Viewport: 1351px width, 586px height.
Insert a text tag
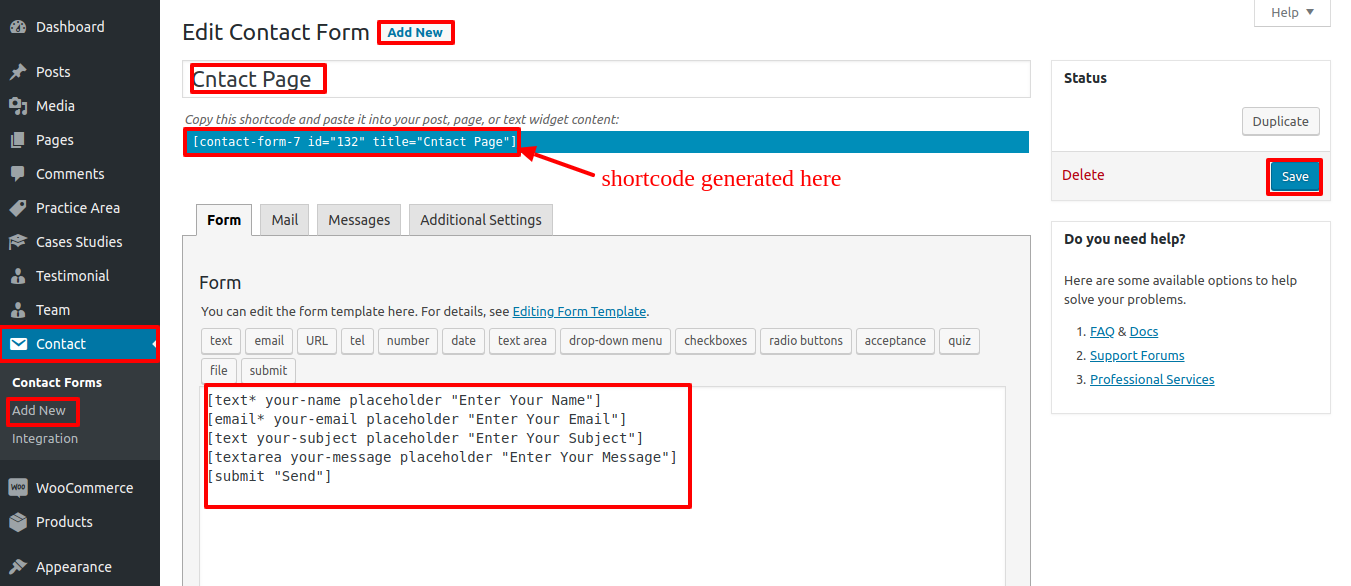pyautogui.click(x=221, y=340)
